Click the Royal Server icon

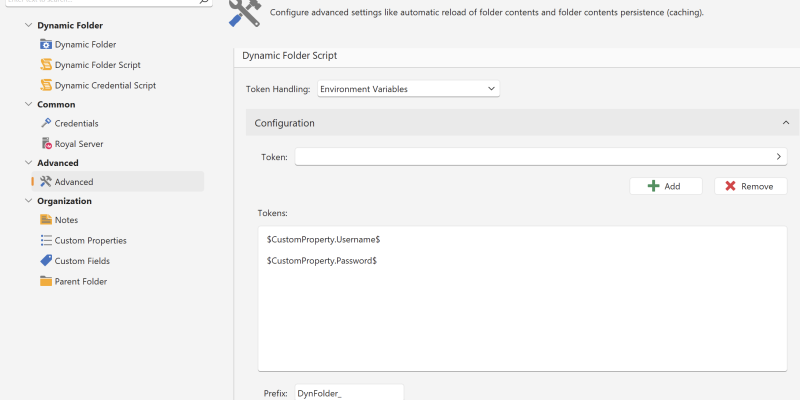pos(46,144)
